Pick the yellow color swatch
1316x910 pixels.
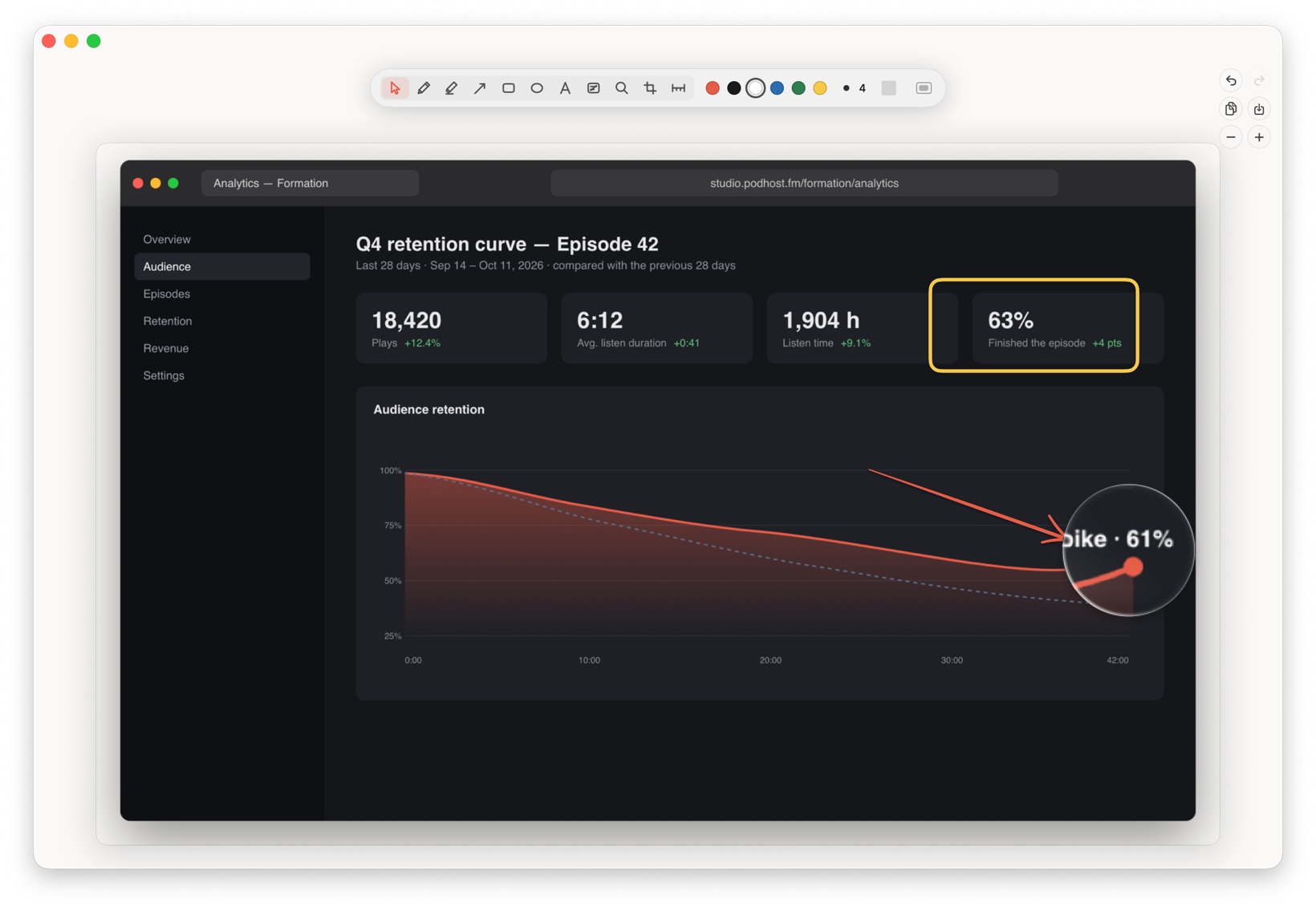coord(820,88)
